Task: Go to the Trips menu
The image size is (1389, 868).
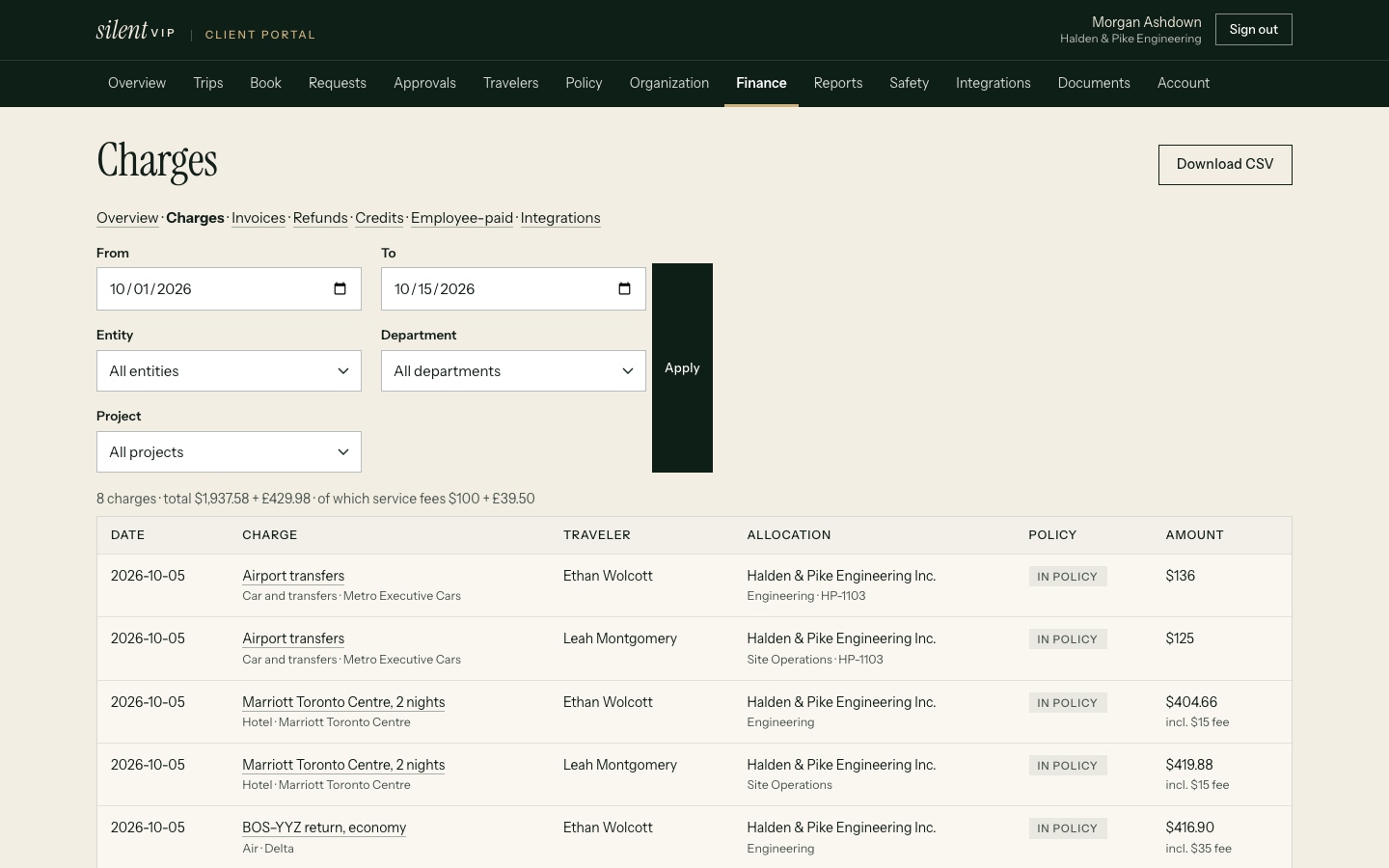Action: coord(208,83)
